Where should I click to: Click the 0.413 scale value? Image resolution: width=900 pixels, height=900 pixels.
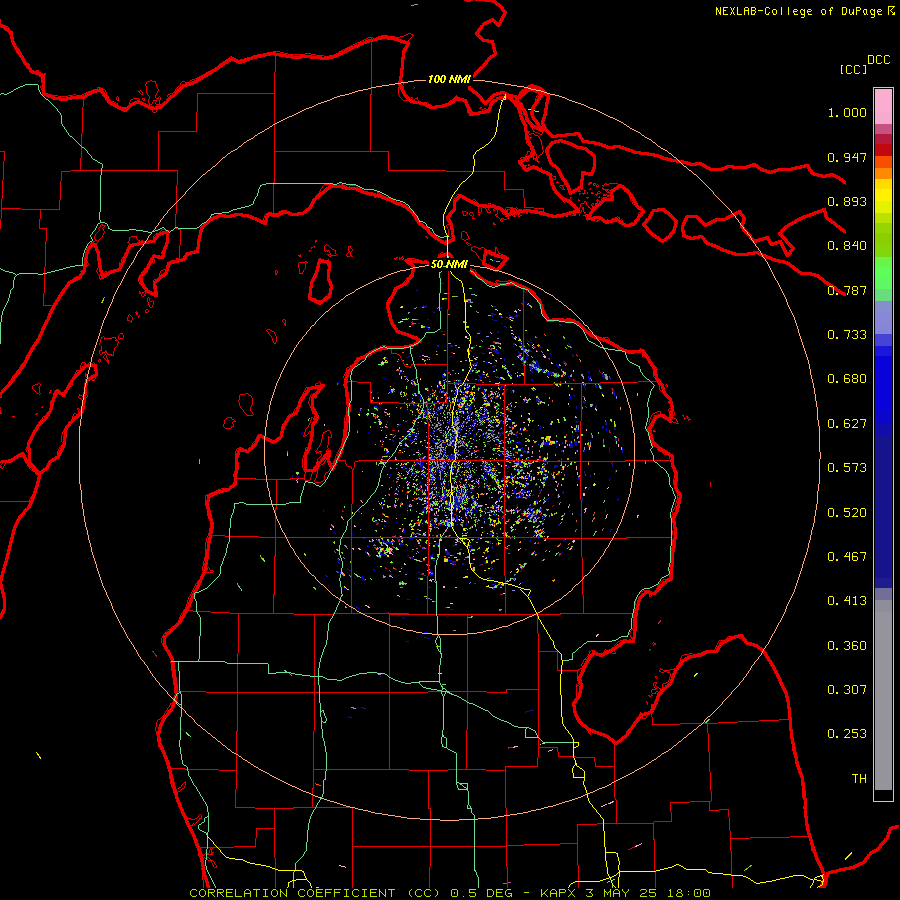point(847,601)
